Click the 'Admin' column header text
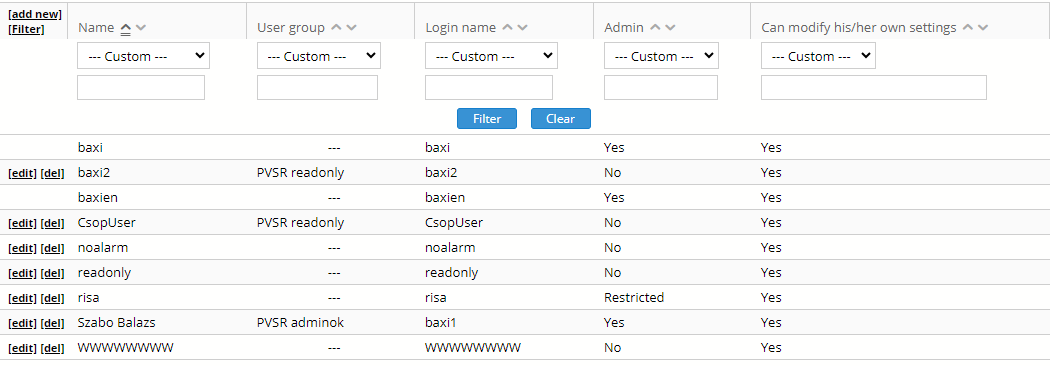 click(x=624, y=28)
